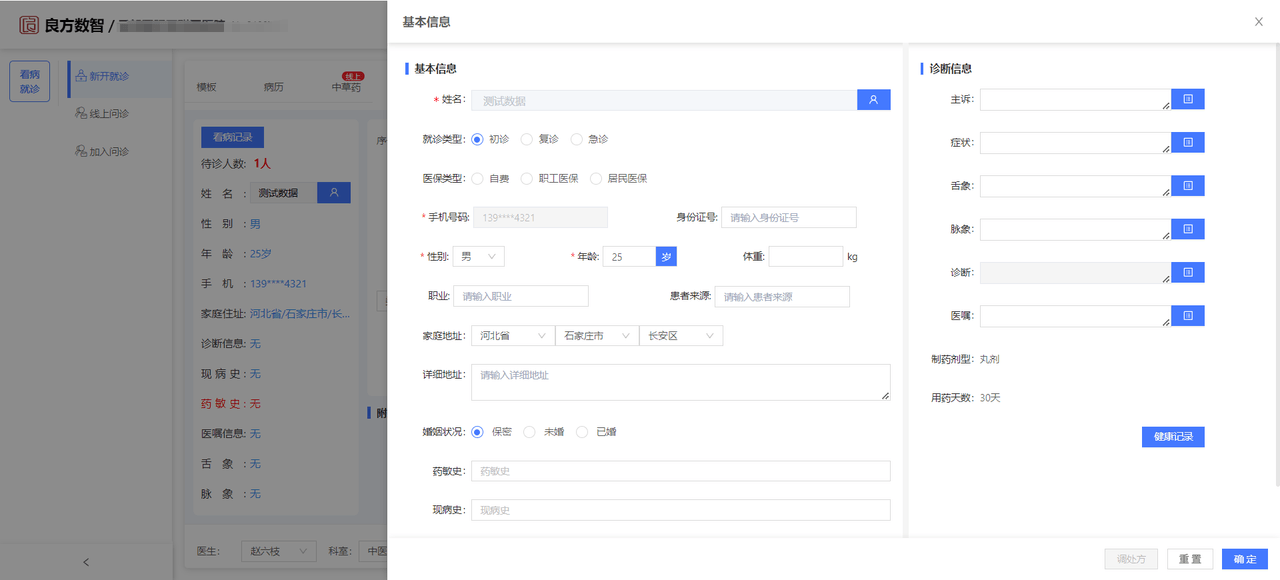Image resolution: width=1280 pixels, height=580 pixels.
Task: Switch to the 病历 tab
Action: [x=273, y=87]
